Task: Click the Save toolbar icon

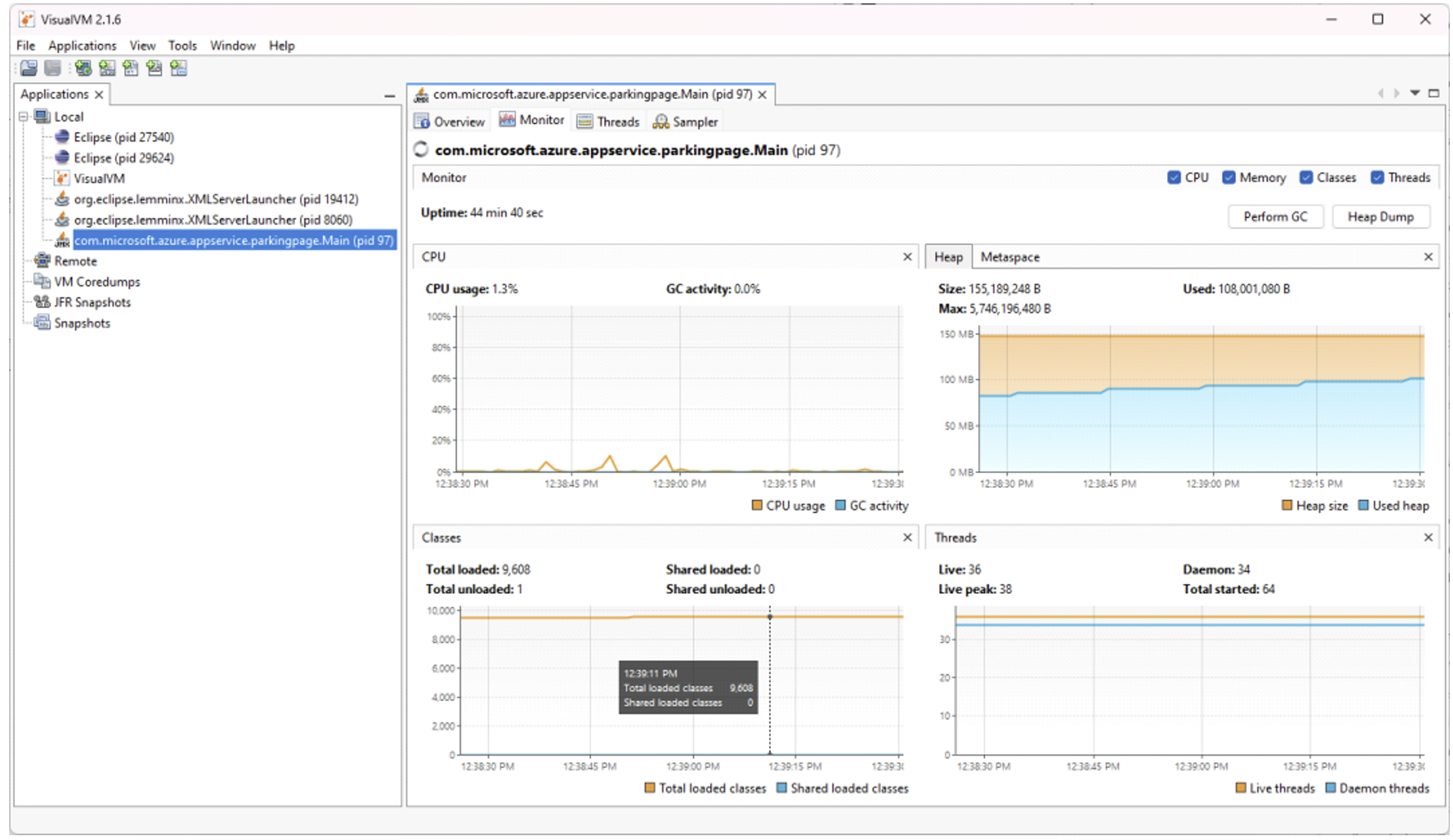Action: point(53,68)
